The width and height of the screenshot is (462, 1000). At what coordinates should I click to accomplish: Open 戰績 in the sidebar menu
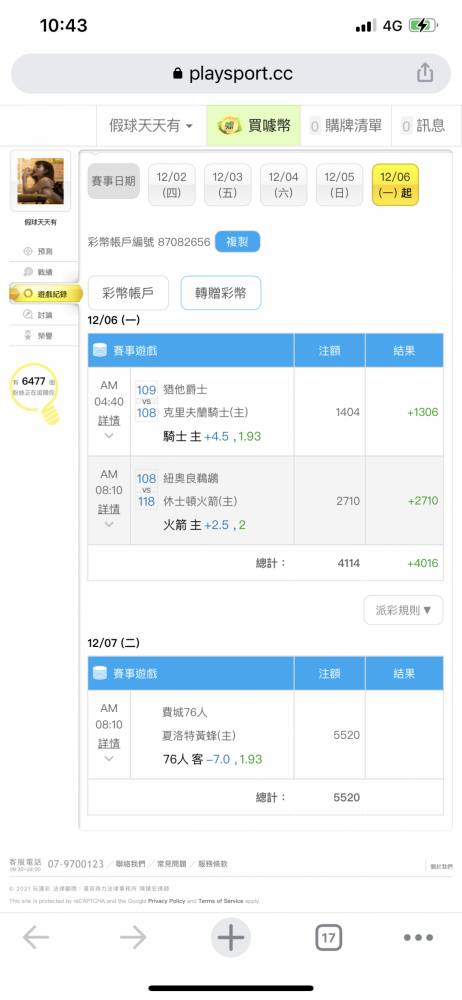click(44, 272)
